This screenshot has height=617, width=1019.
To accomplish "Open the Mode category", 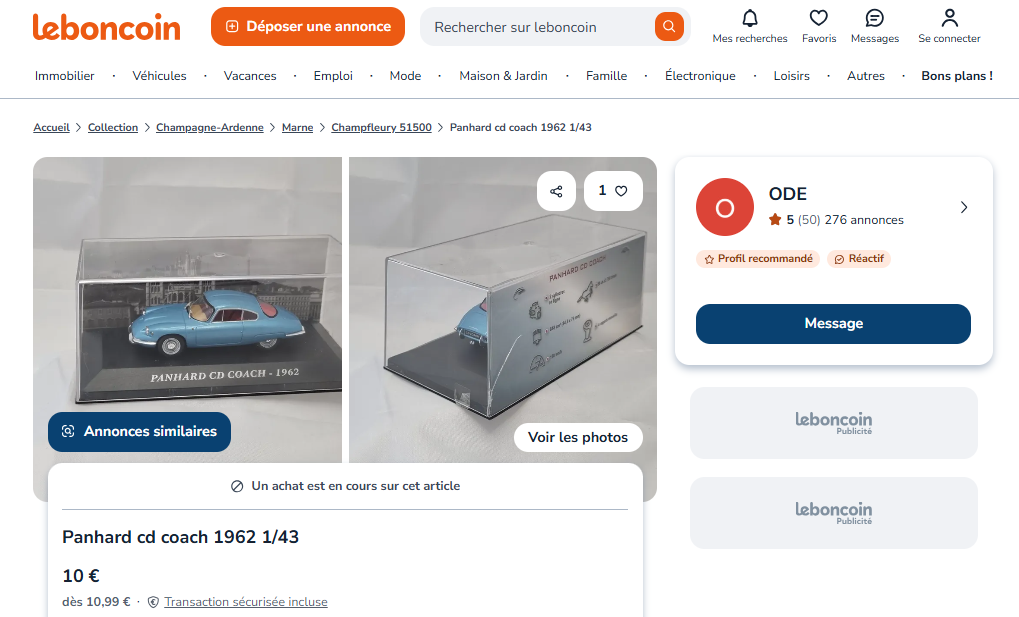I will click(x=406, y=76).
